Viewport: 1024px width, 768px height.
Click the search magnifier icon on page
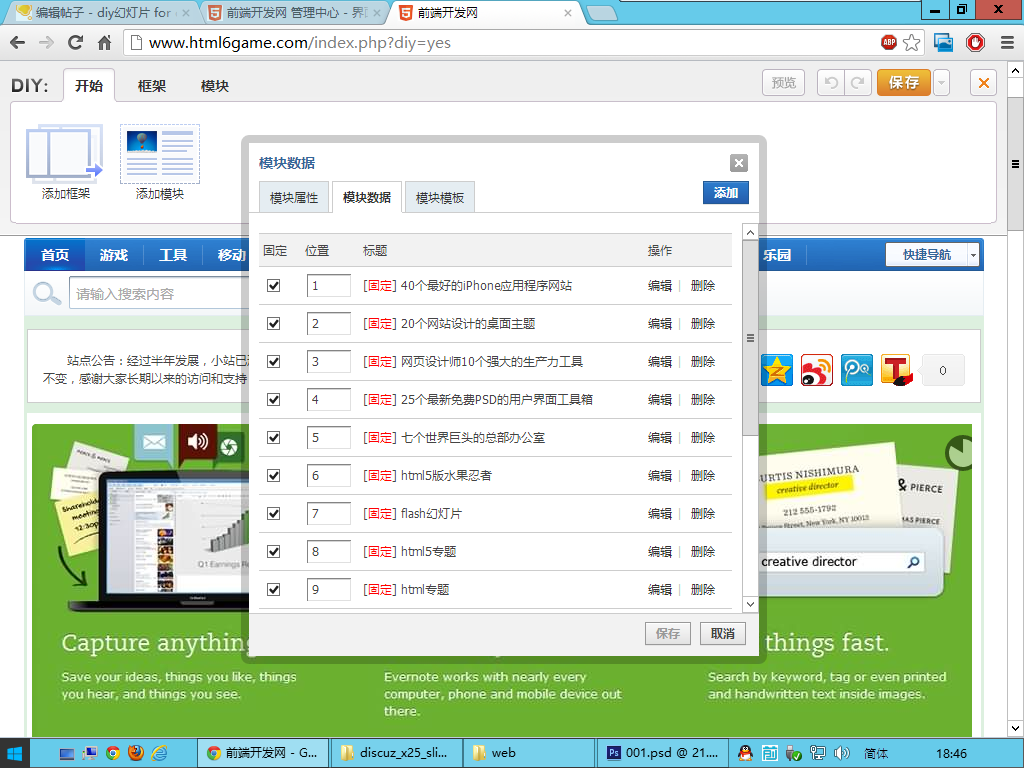pos(46,293)
